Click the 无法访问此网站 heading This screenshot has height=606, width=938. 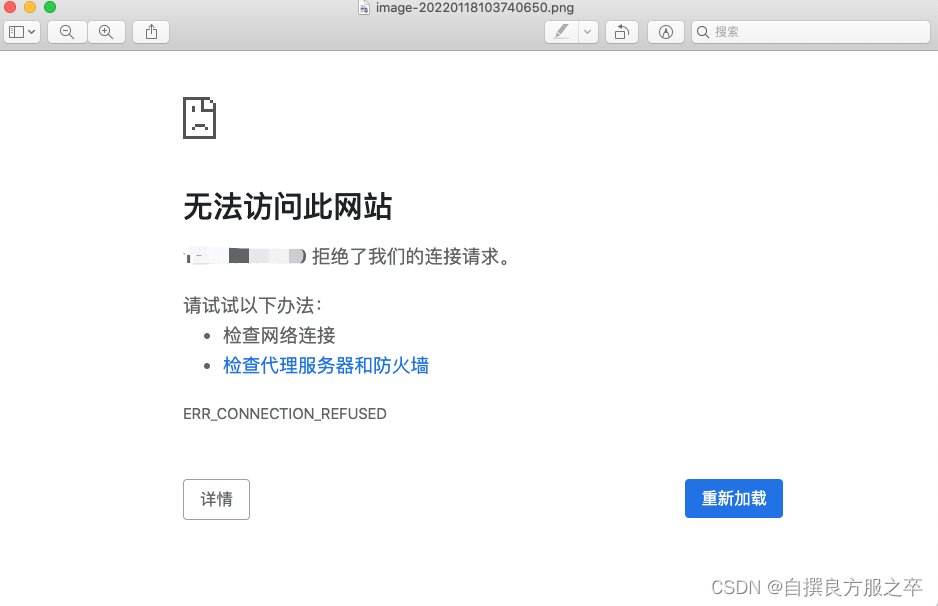coord(288,207)
